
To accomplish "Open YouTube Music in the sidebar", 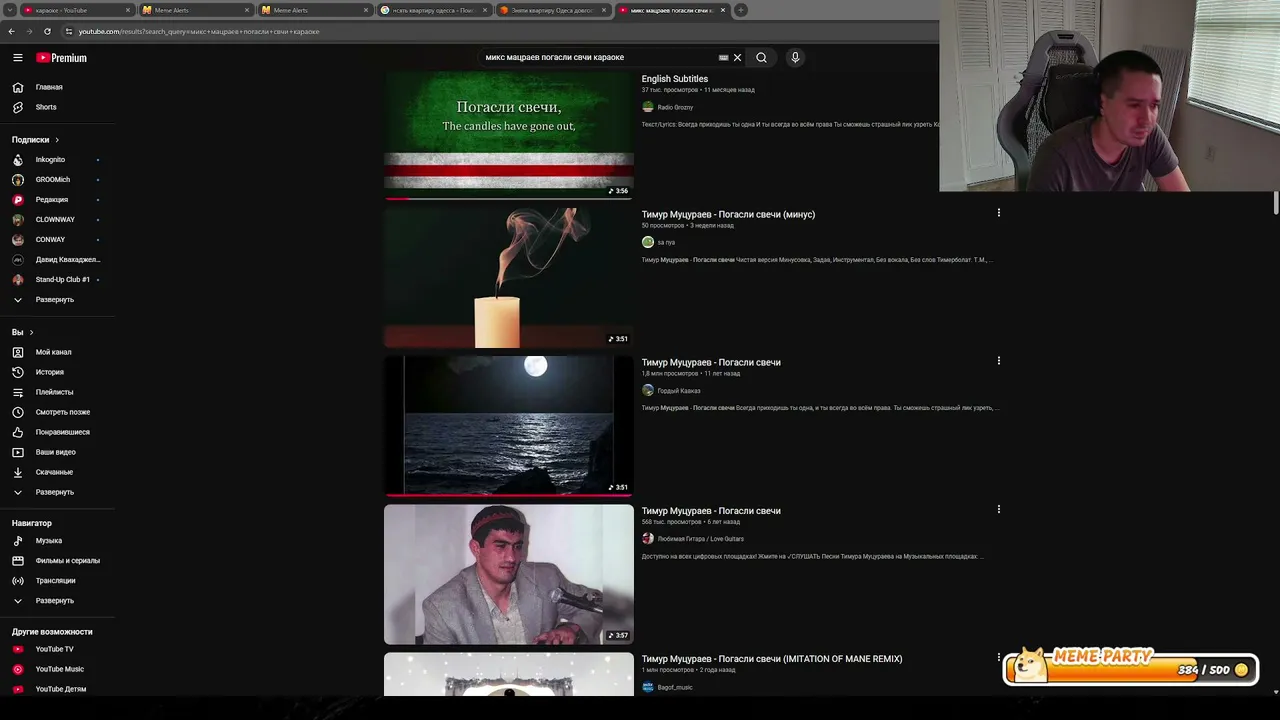I will click(57, 669).
